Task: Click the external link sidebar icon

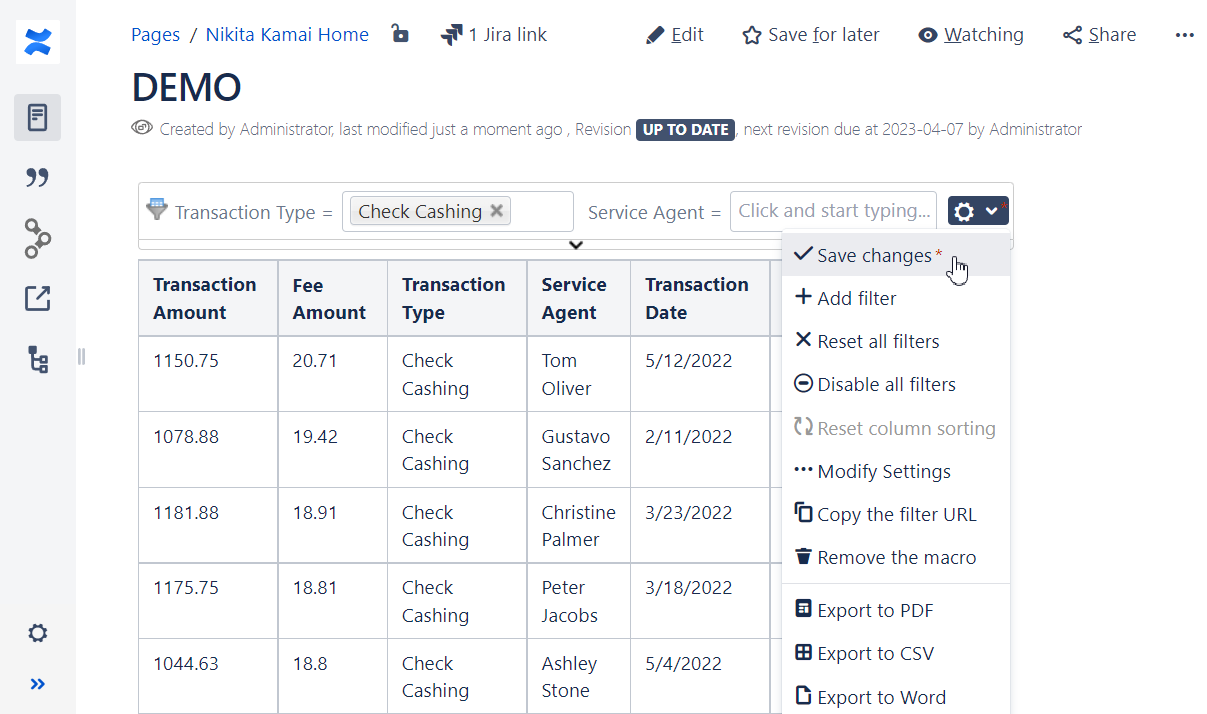Action: coord(37,298)
